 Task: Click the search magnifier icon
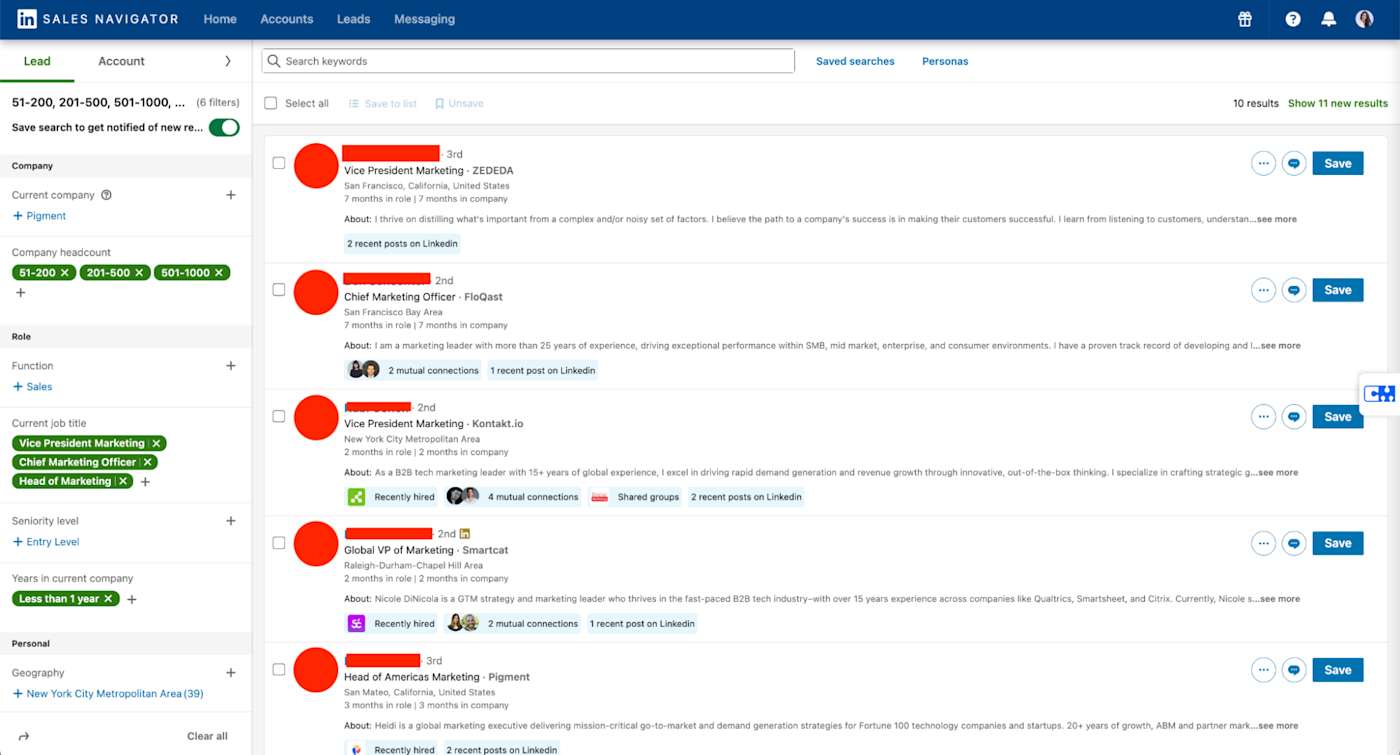pos(274,61)
